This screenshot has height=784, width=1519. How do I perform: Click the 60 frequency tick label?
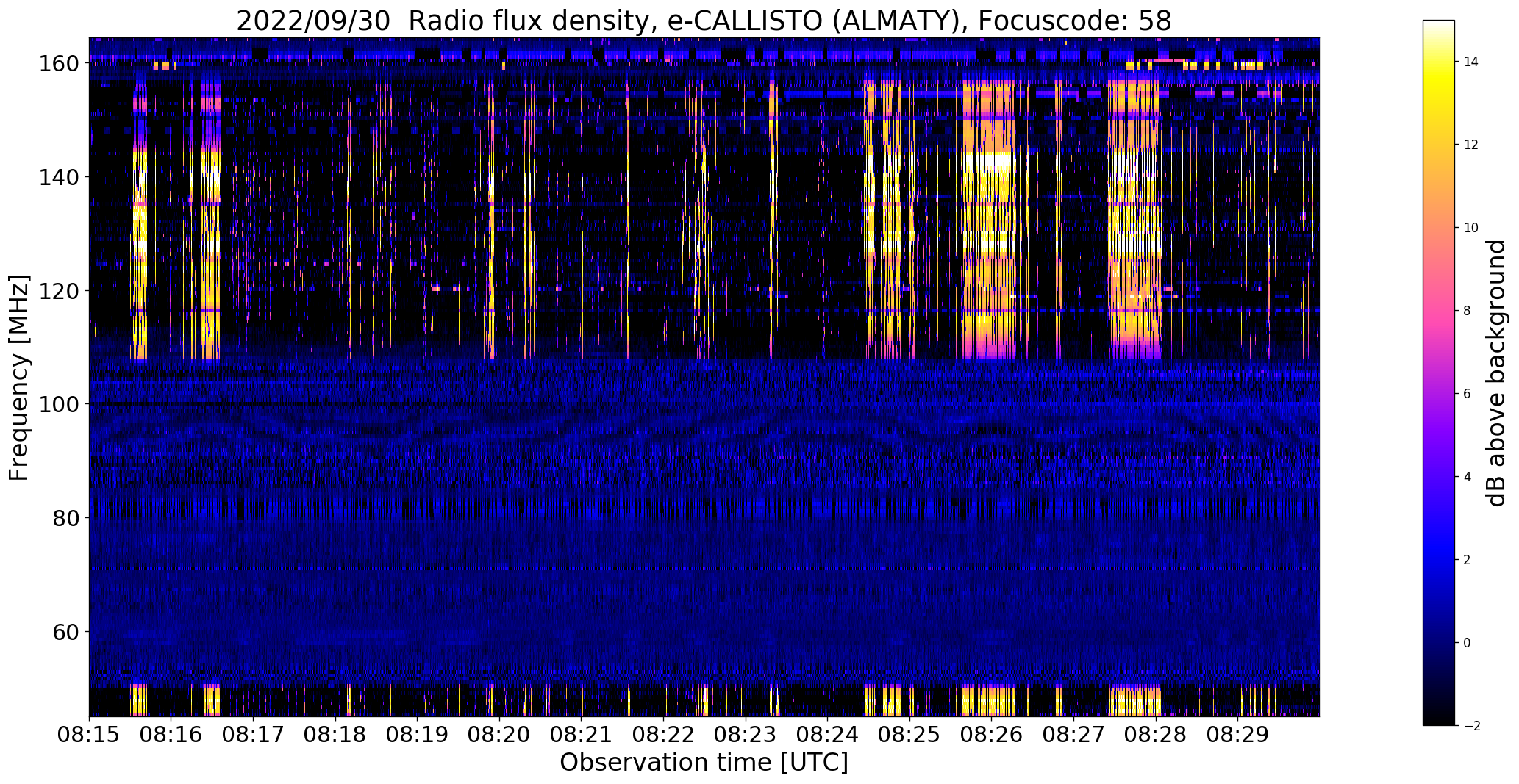click(66, 632)
